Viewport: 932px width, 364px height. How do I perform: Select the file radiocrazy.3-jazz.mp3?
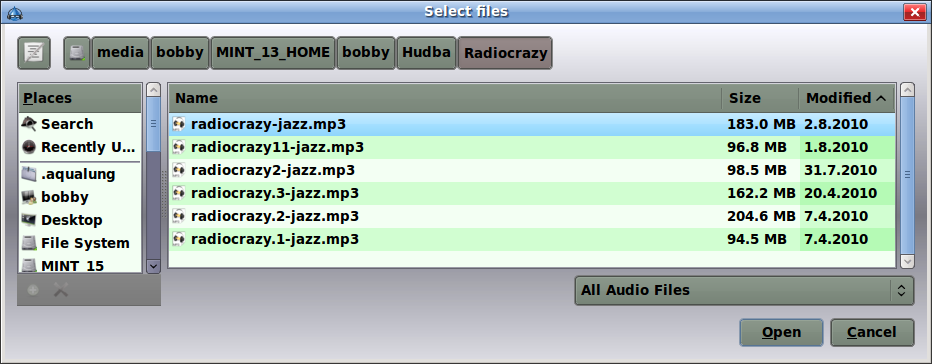(x=532, y=193)
